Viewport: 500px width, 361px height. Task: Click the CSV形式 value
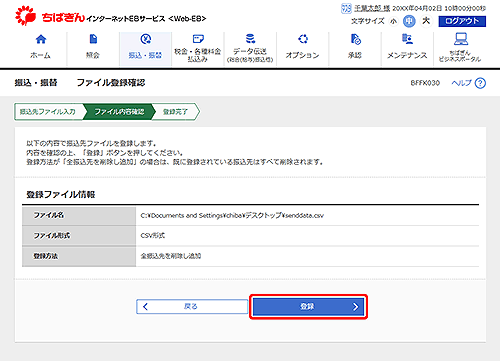[x=153, y=236]
